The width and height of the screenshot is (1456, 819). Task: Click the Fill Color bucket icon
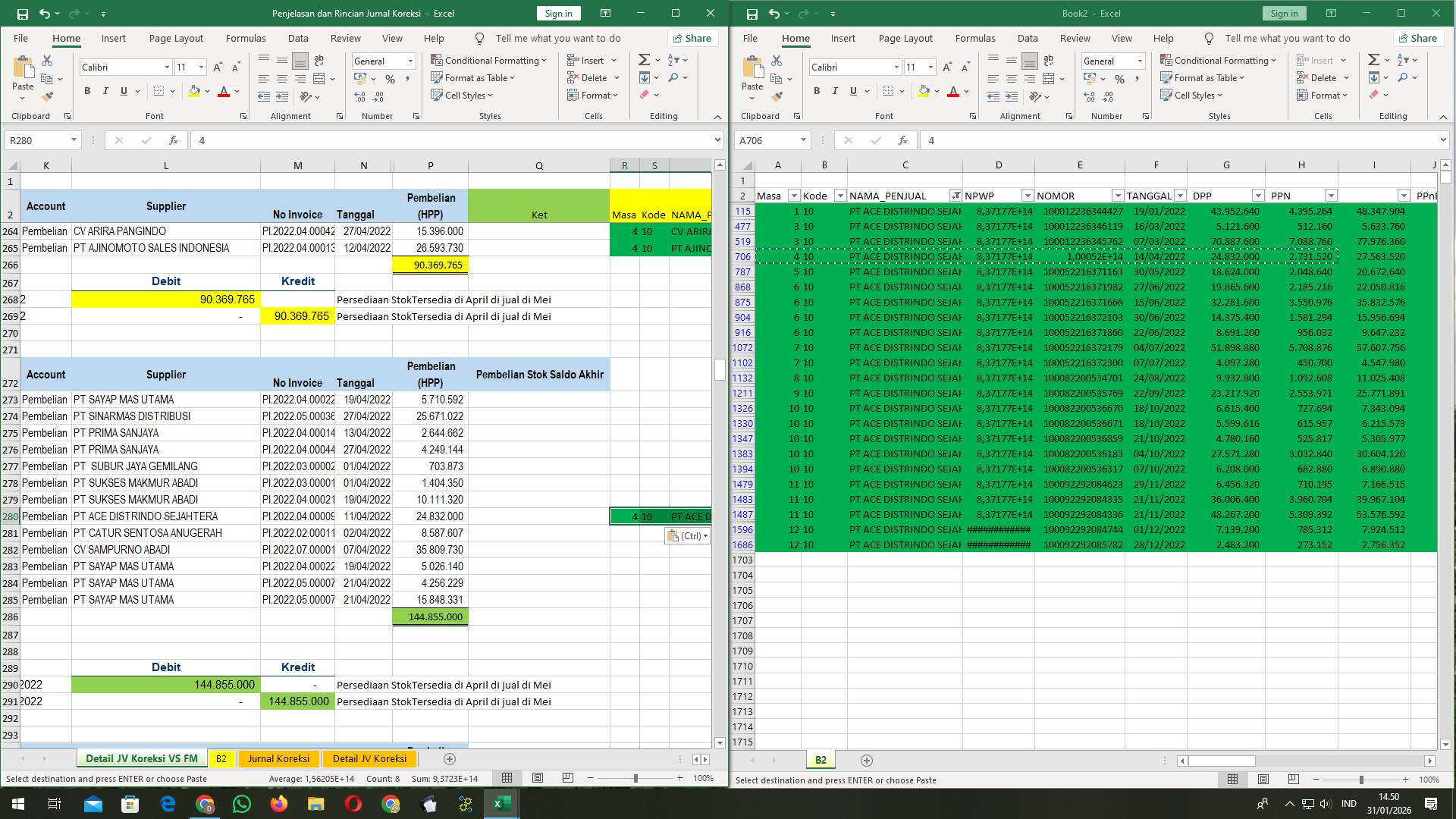click(x=195, y=91)
